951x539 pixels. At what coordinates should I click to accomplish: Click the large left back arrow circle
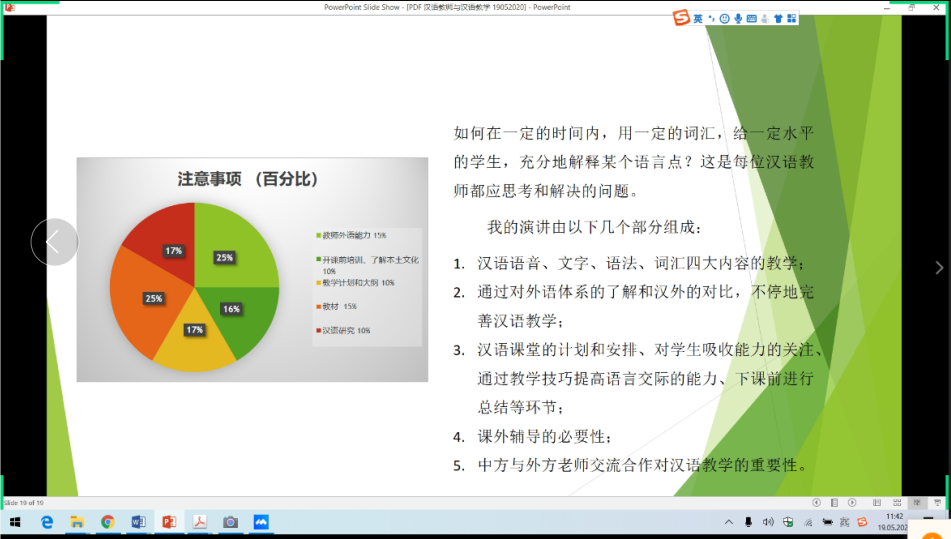(x=54, y=242)
